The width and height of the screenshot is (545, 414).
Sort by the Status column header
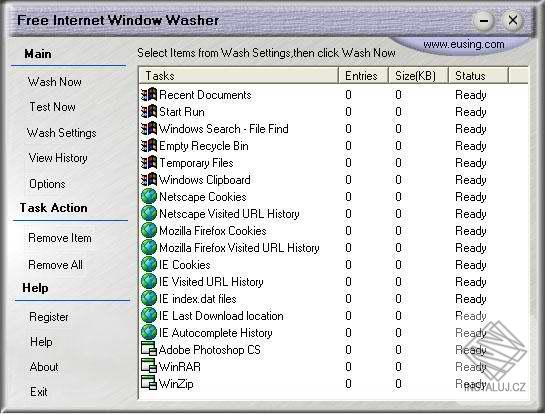479,76
